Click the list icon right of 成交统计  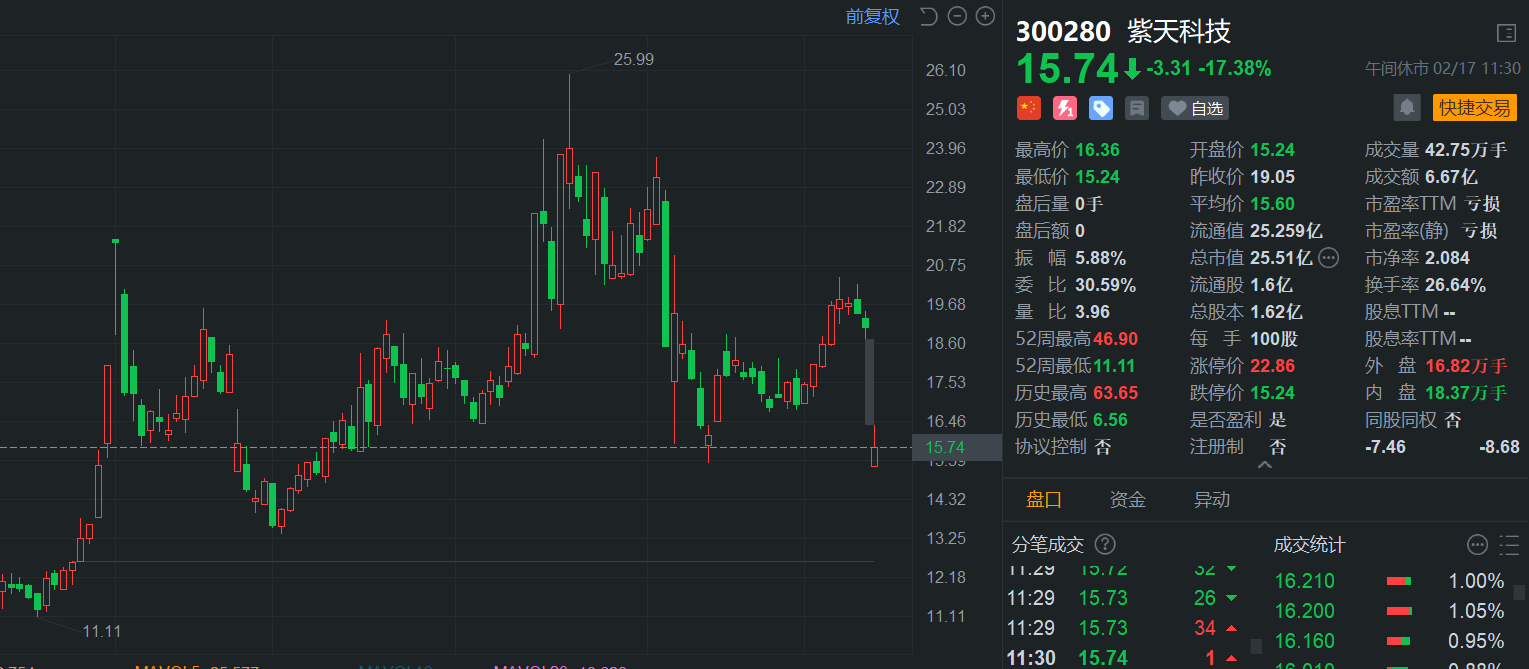[1508, 545]
